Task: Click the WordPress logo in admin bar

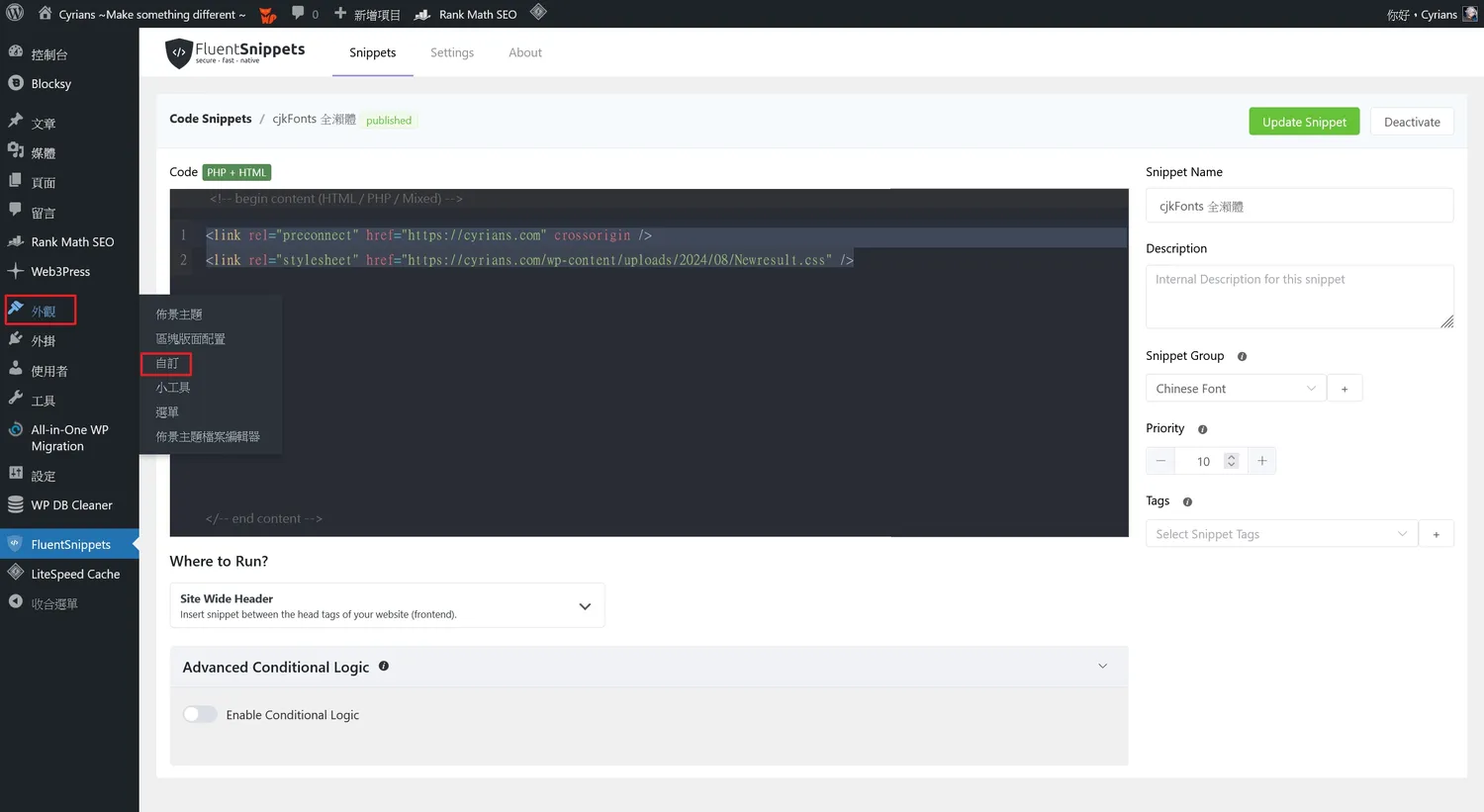Action: pos(15,14)
